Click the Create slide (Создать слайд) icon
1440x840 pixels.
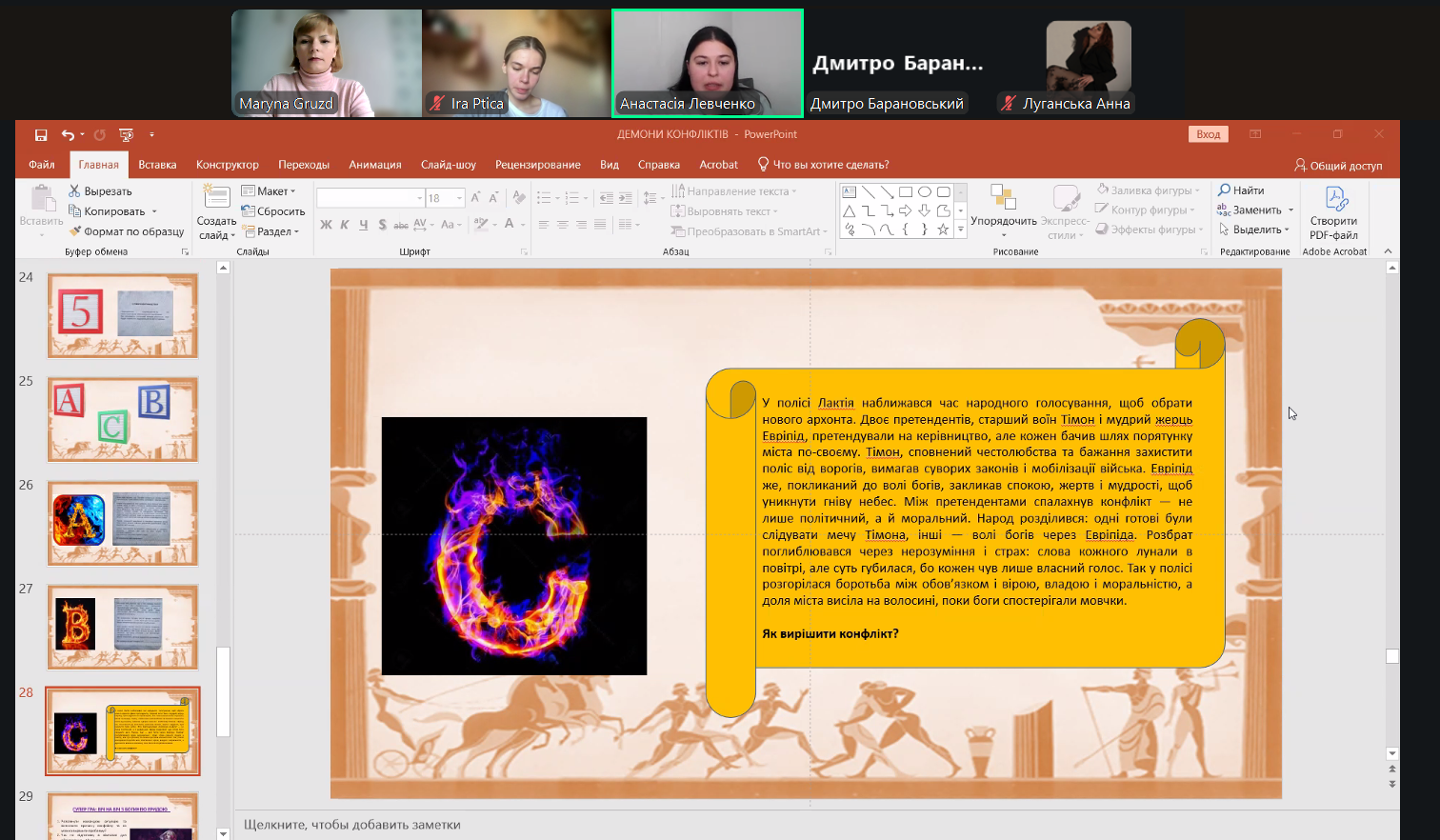pyautogui.click(x=216, y=198)
